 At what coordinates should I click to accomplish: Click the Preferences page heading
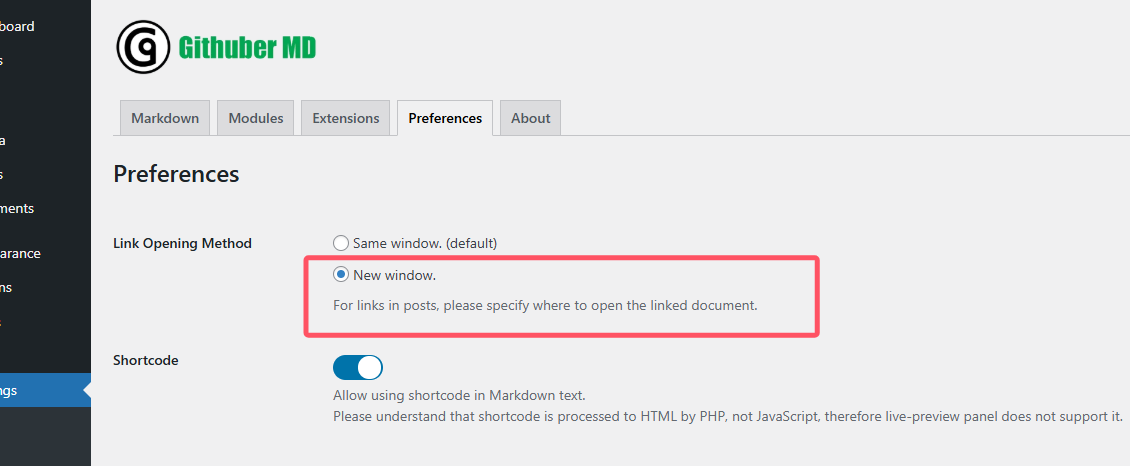[x=176, y=174]
